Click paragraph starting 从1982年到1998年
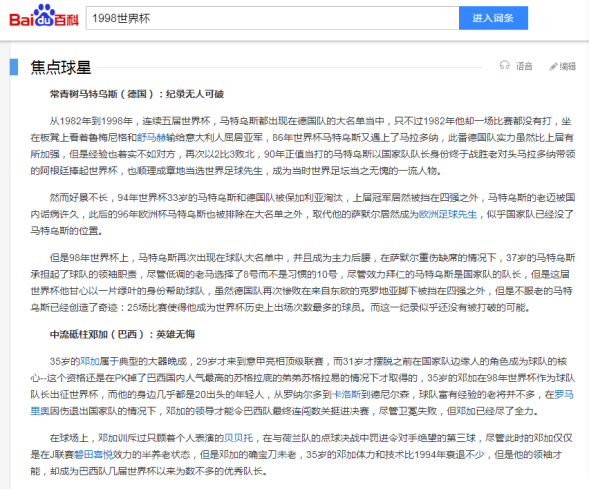The image size is (589, 490). pos(302,146)
